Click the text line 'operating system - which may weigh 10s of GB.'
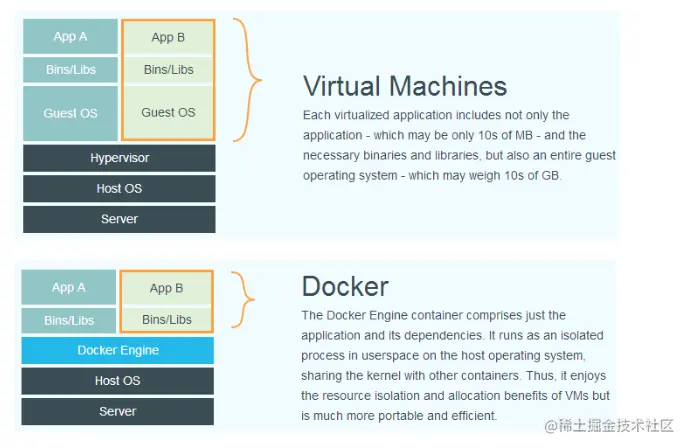688x448 pixels. (432, 176)
